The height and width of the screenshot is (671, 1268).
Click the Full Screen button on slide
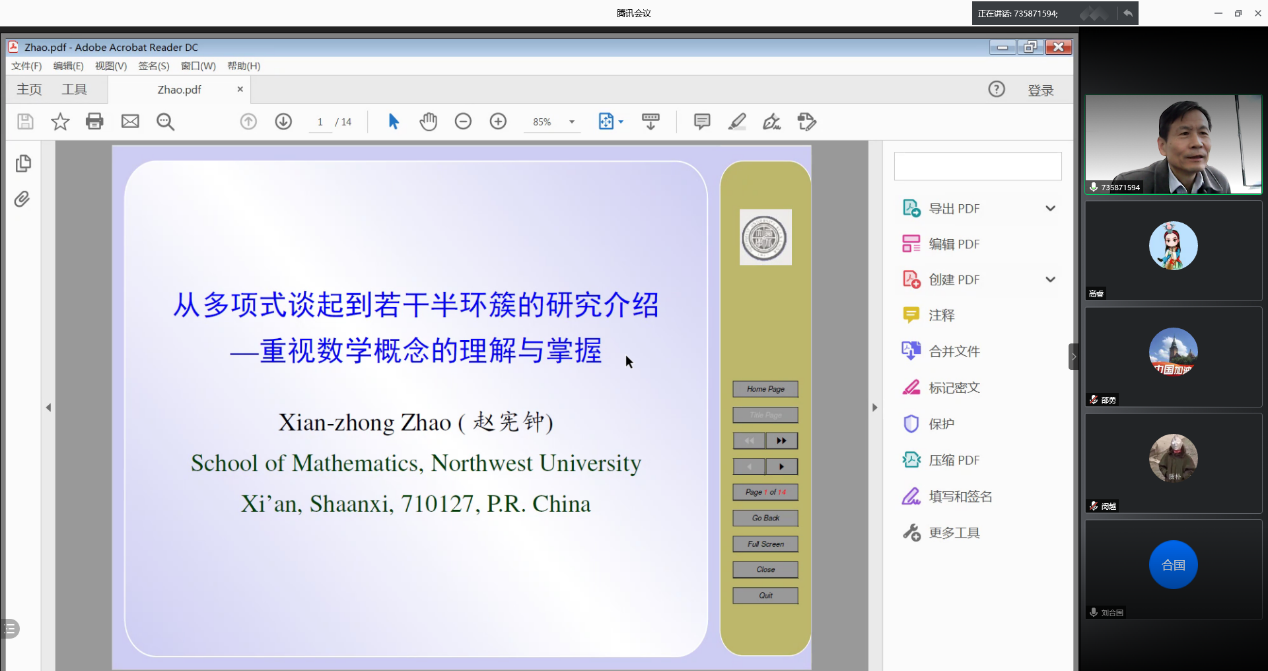point(765,544)
